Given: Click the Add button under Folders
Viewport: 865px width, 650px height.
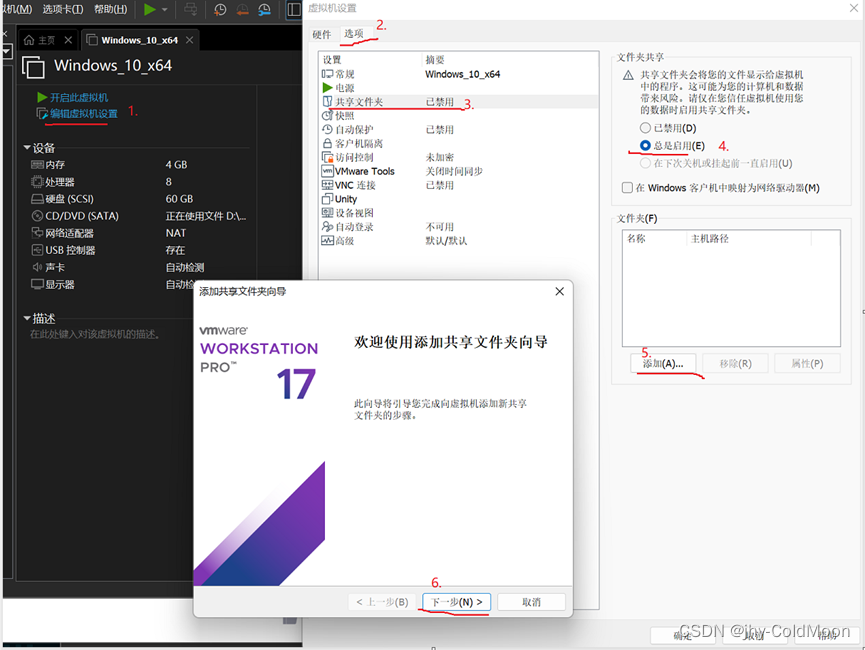Looking at the screenshot, I should (662, 363).
